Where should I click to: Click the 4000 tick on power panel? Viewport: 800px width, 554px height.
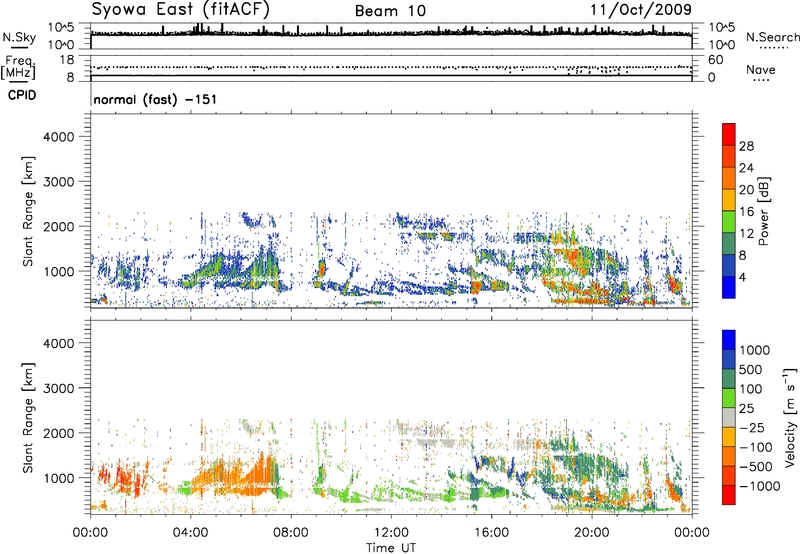58,137
